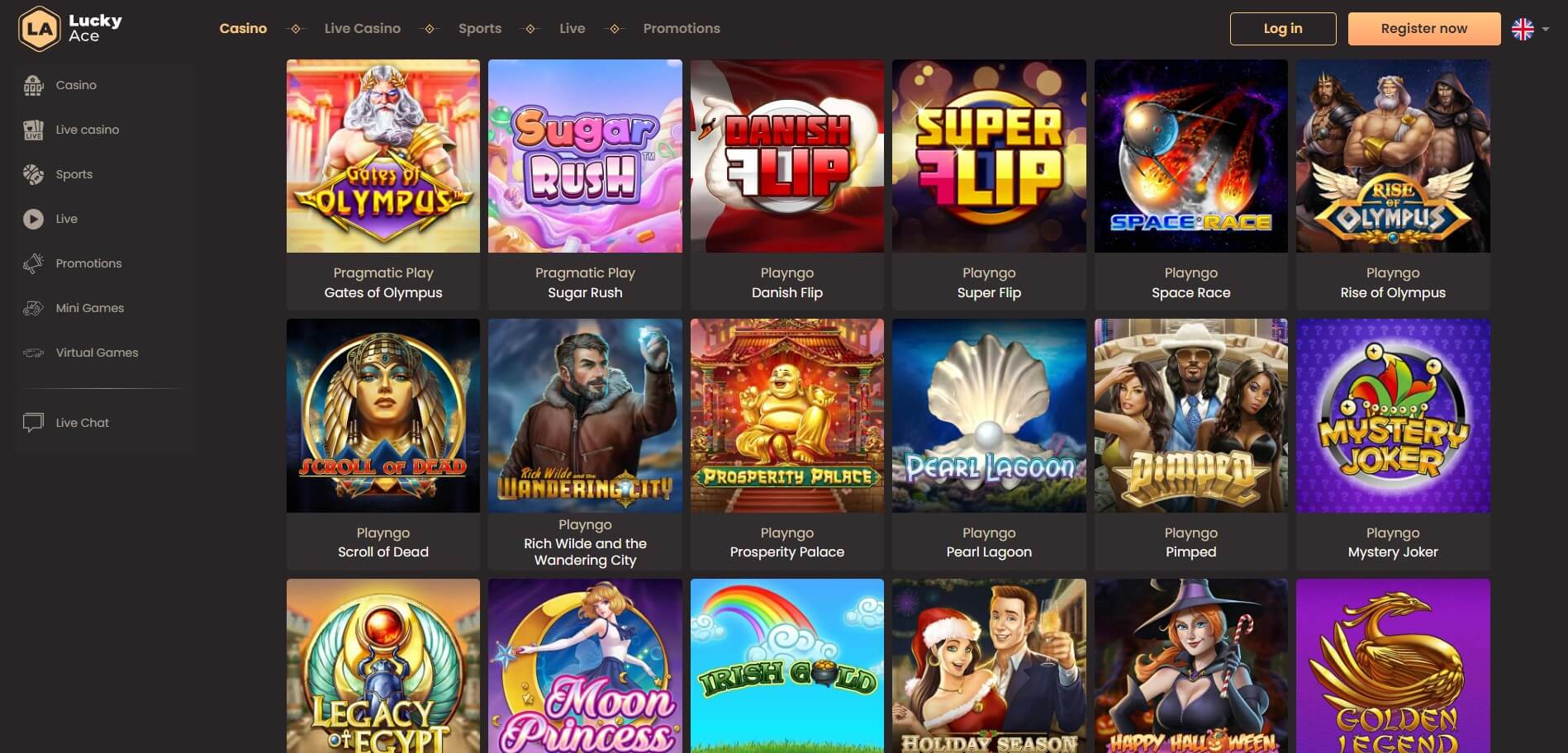Open the Promotions megaphone icon

click(33, 263)
